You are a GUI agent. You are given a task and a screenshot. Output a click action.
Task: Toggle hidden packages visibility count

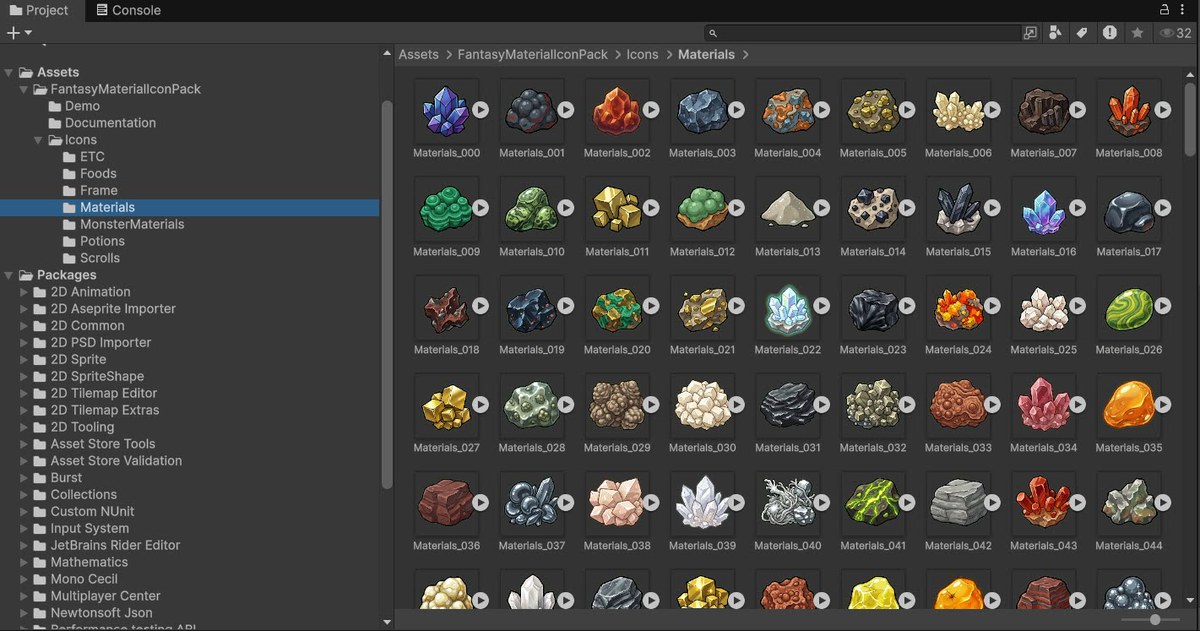1175,33
